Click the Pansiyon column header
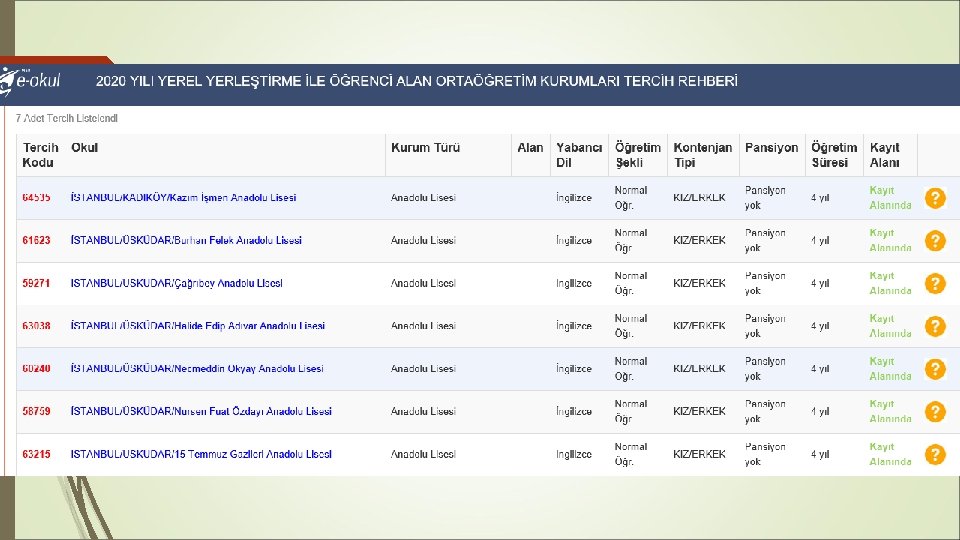Image resolution: width=960 pixels, height=540 pixels. [x=771, y=148]
